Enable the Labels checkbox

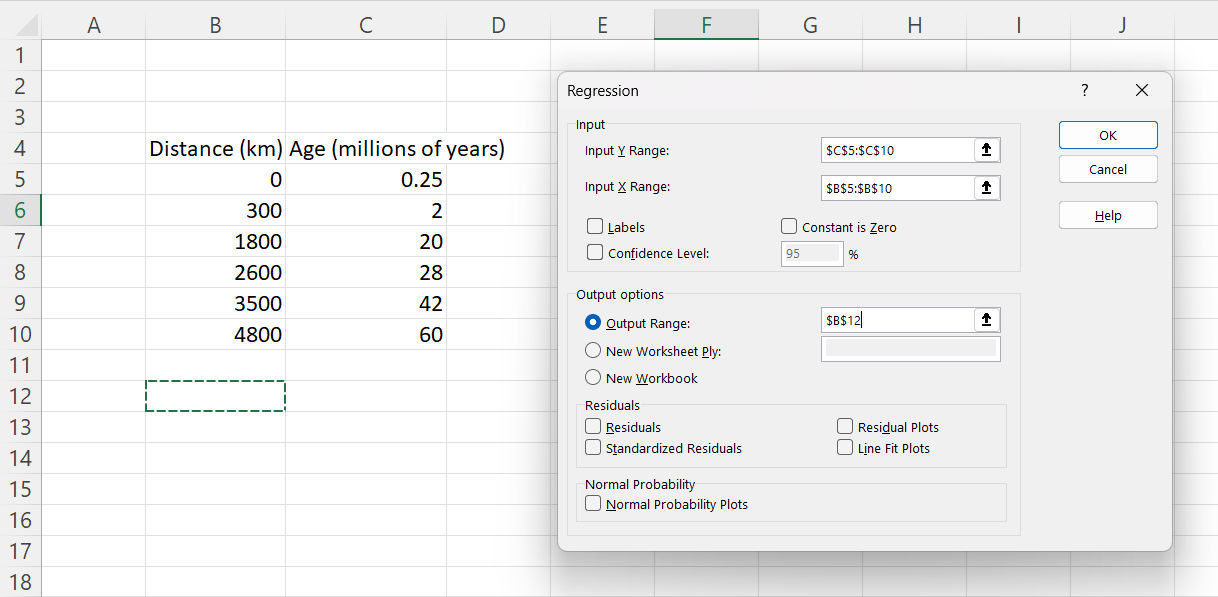(595, 227)
